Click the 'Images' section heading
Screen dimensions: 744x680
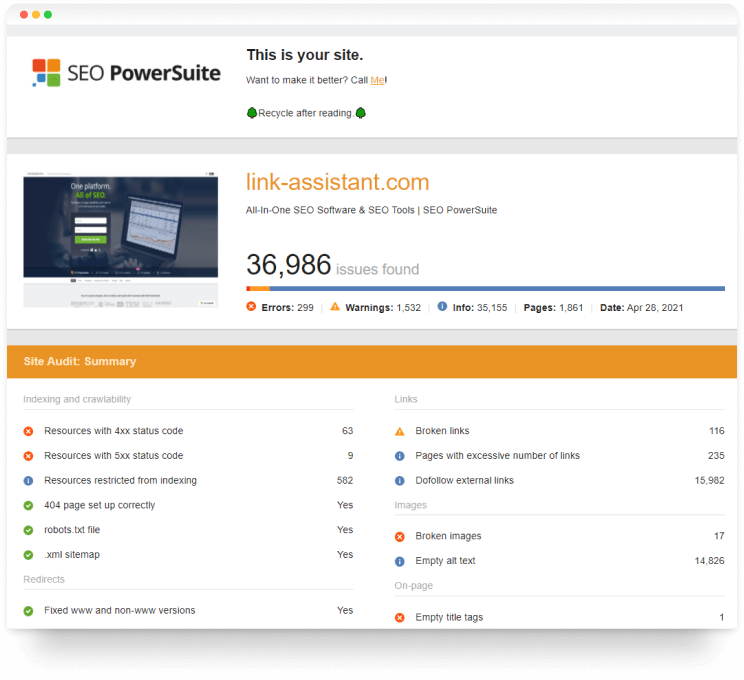tap(410, 505)
